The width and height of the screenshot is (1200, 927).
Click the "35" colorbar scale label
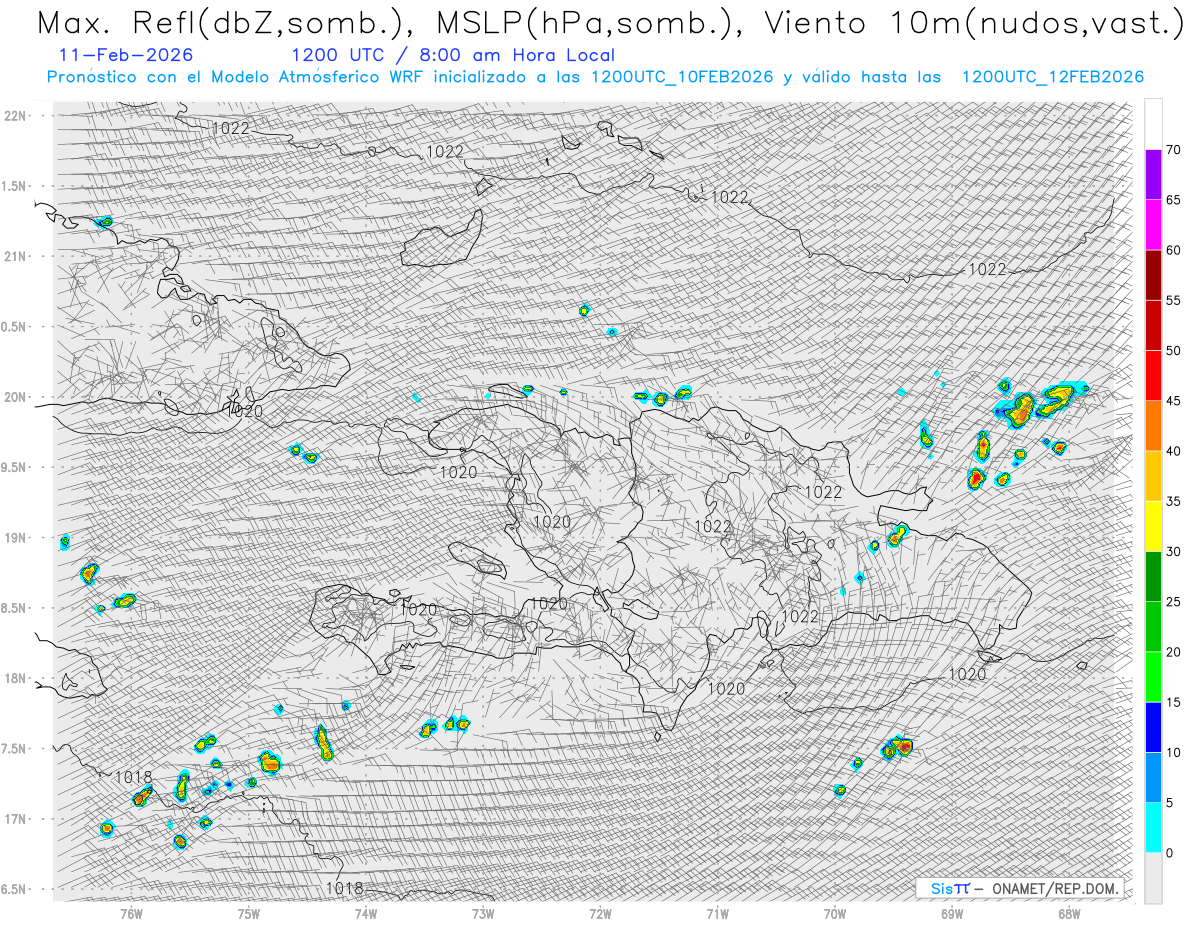coord(1173,501)
